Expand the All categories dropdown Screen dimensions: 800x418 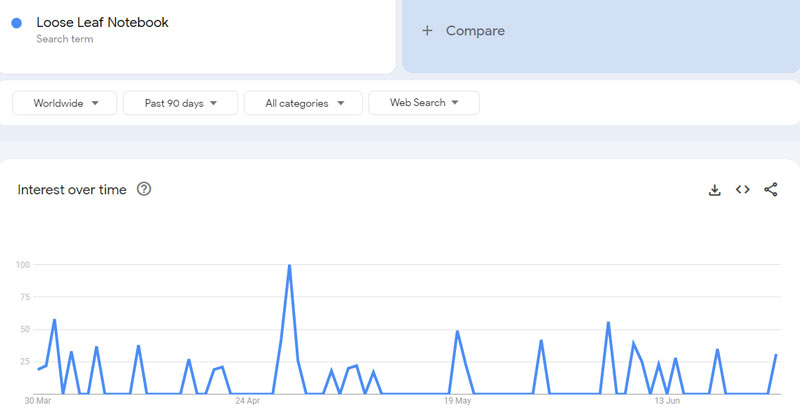click(x=305, y=103)
